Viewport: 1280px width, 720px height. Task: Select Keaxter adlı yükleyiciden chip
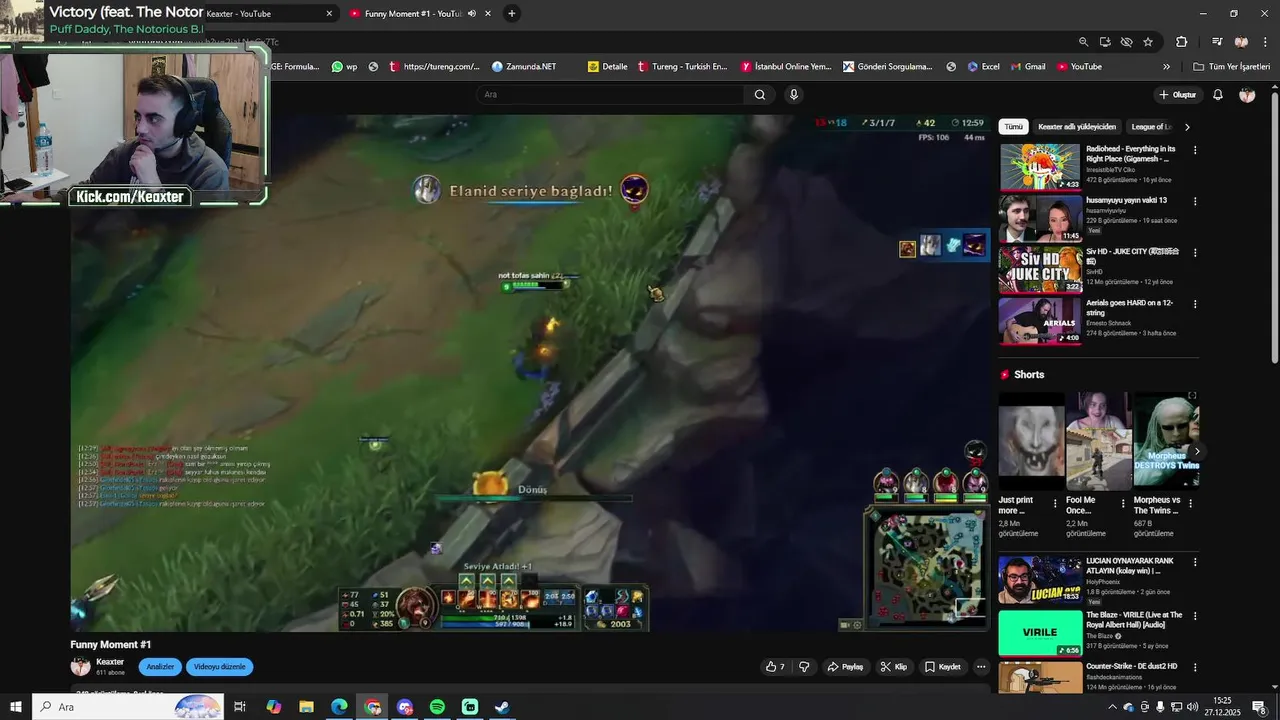pyautogui.click(x=1077, y=127)
